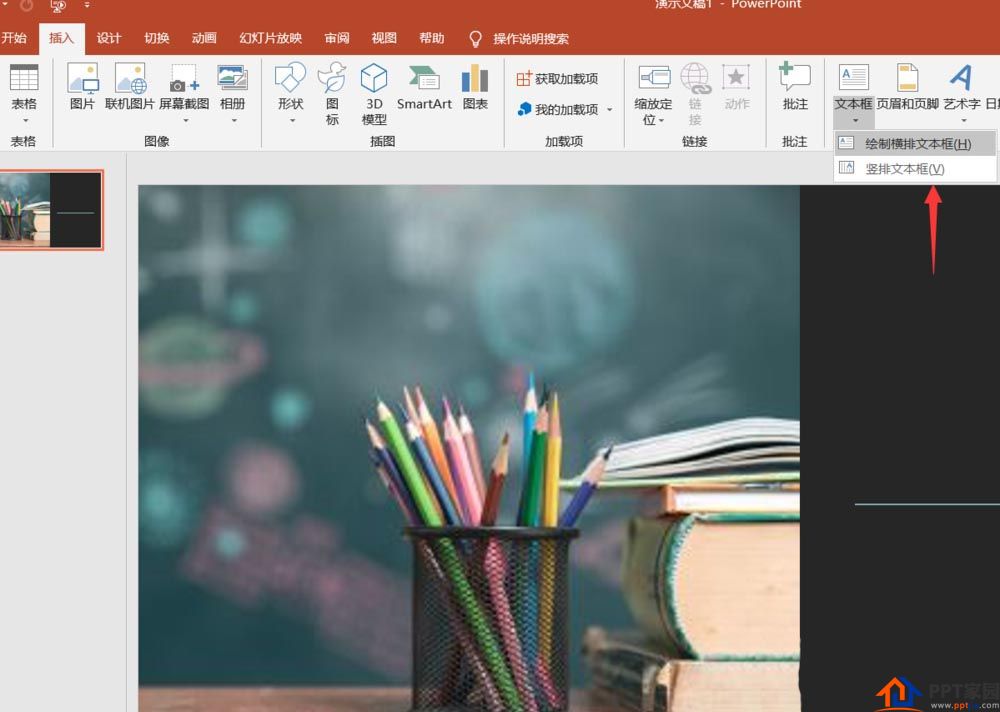Screen dimensions: 1000x712
Task: Insert a Chart (图表)
Action: coord(475,77)
